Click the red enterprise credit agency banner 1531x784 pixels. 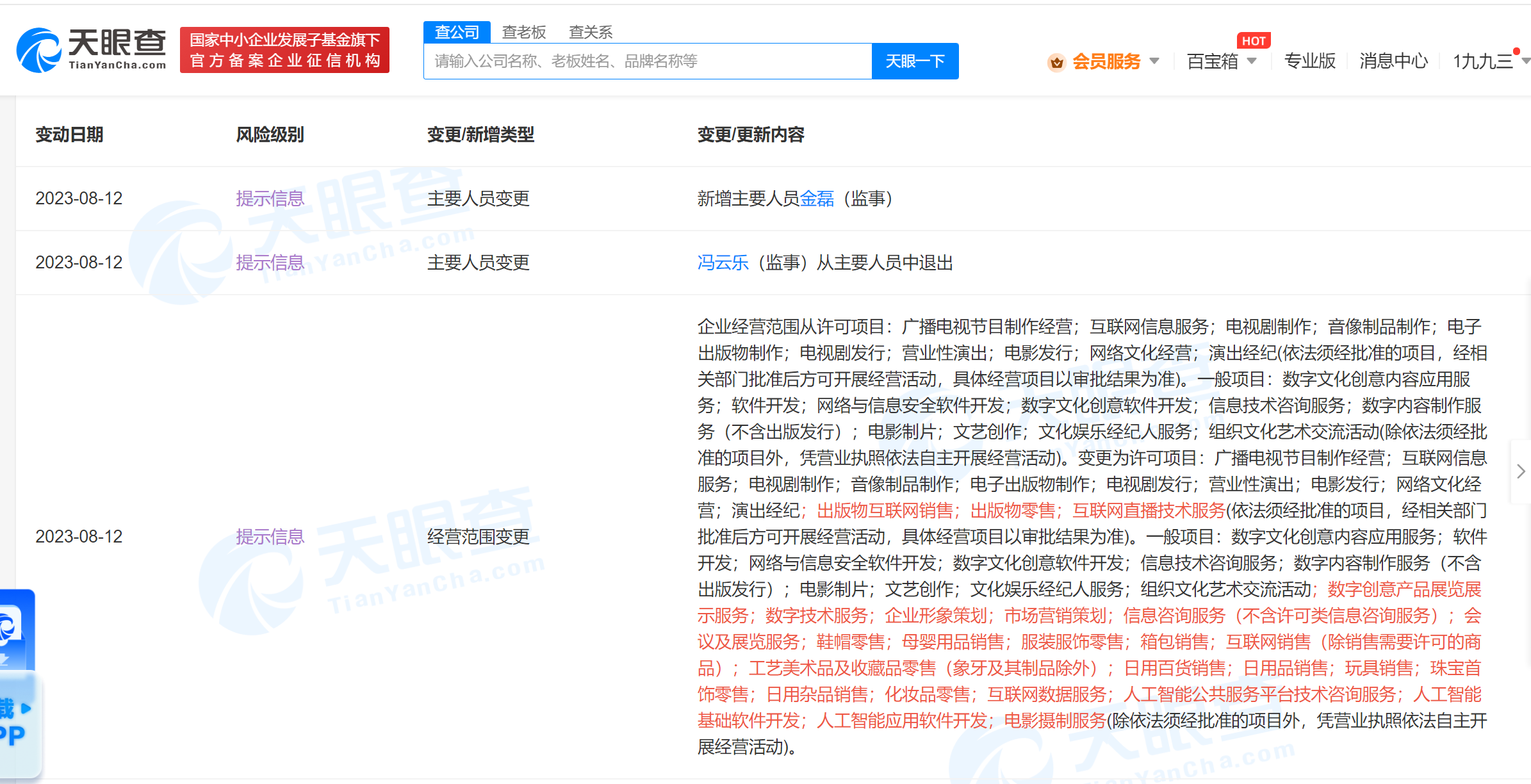[284, 49]
